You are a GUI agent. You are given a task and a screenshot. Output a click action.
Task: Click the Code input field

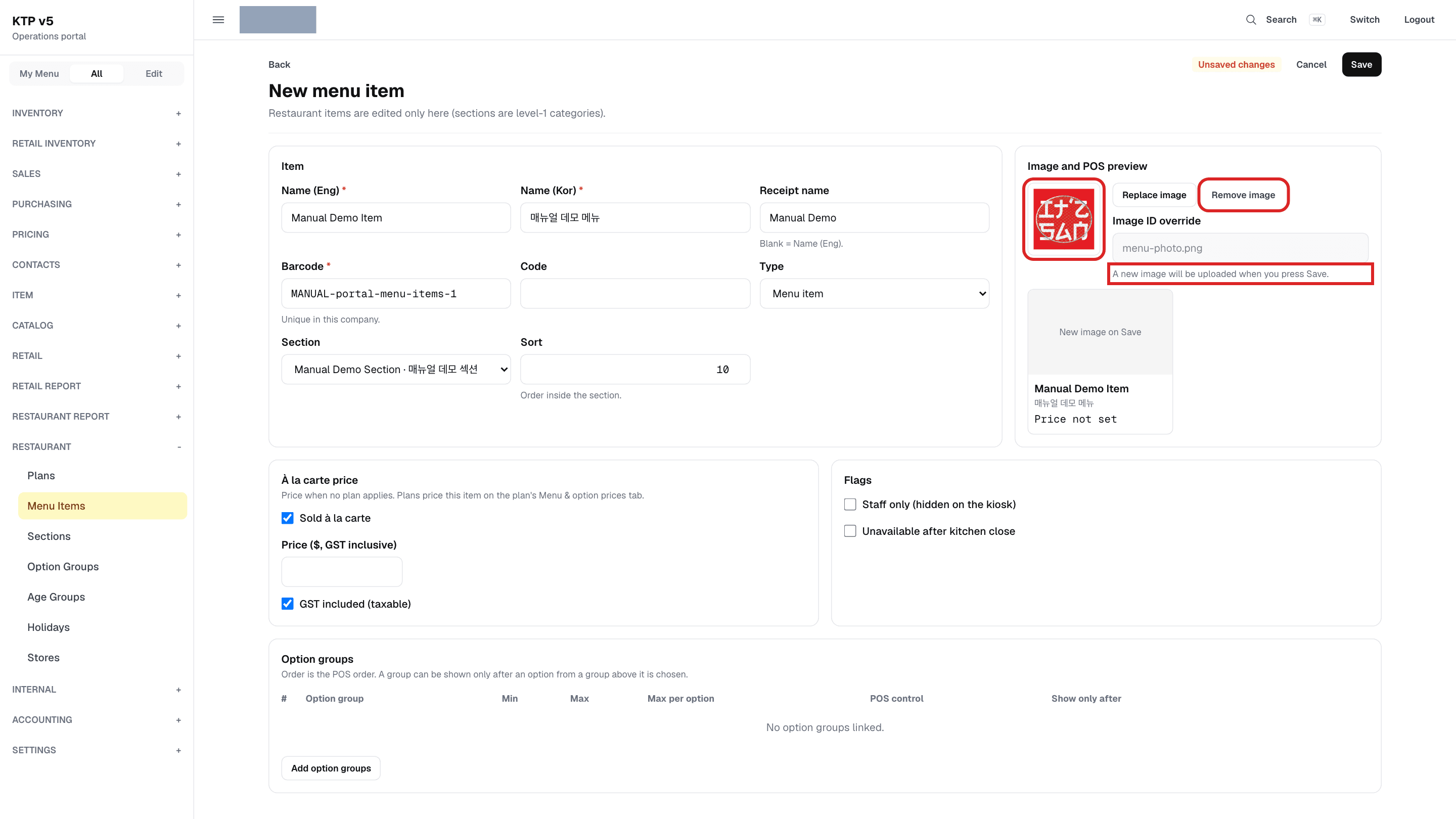point(635,293)
